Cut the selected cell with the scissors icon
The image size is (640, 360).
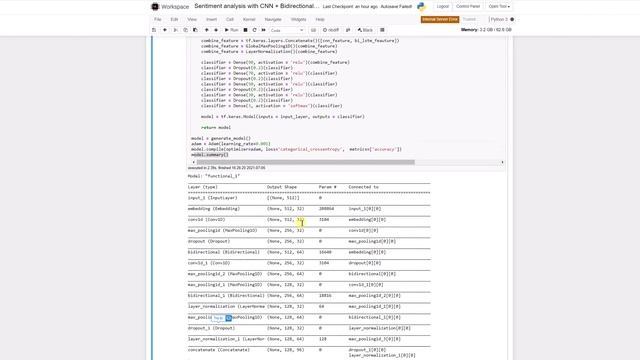[x=176, y=30]
